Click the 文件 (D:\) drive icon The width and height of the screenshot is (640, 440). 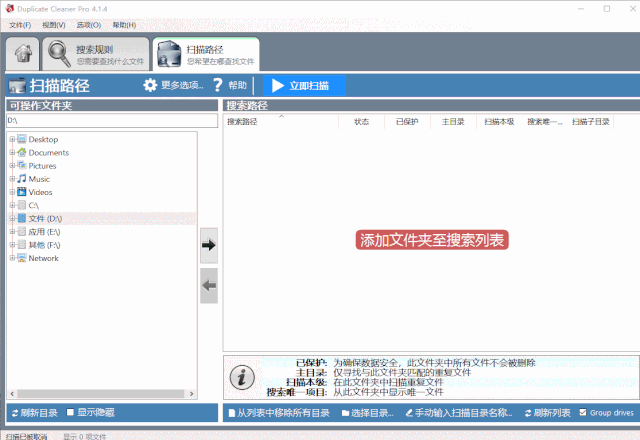tap(22, 218)
